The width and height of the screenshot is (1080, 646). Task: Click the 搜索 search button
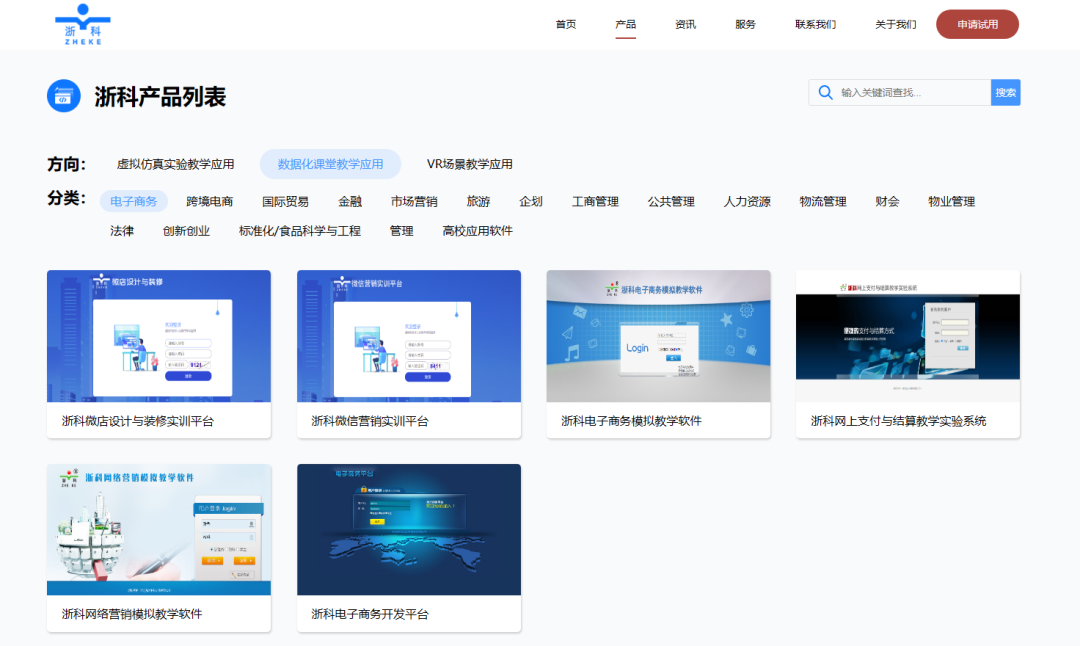[x=1005, y=91]
